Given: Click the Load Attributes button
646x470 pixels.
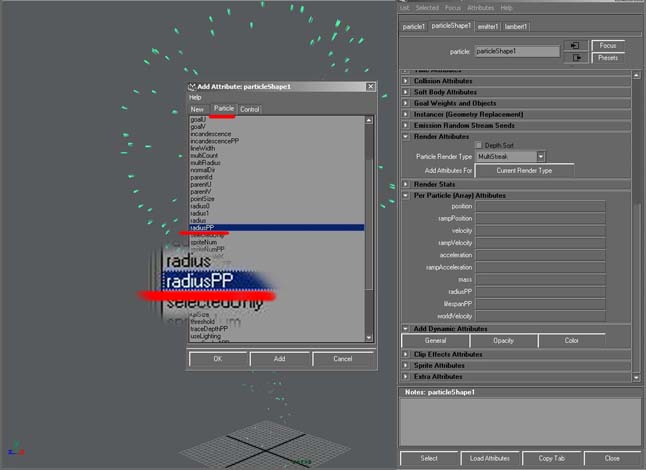Looking at the screenshot, I should (491, 458).
